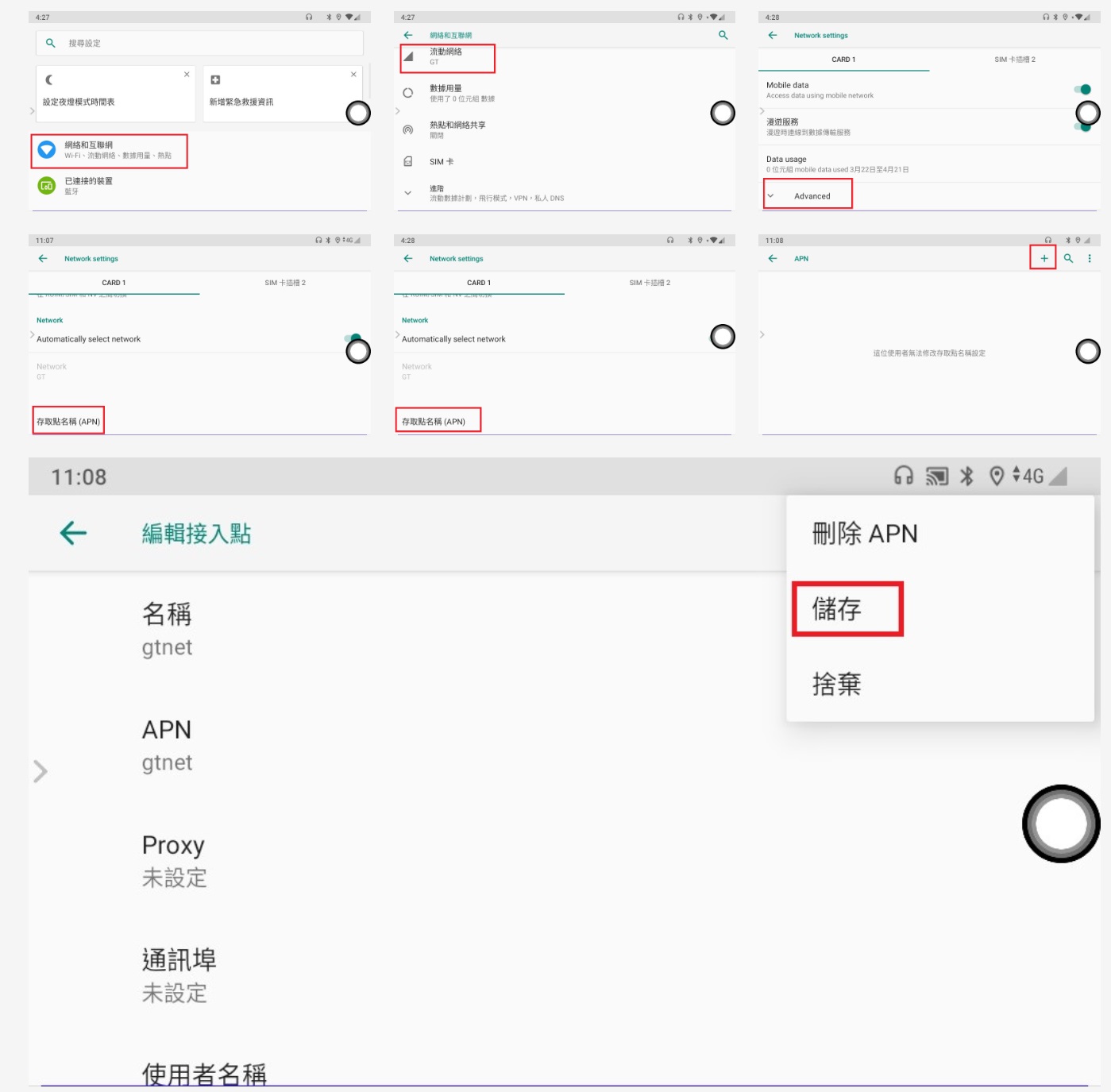The image size is (1111, 1092).
Task: Choose 刪除 APN from the menu
Action: click(x=865, y=533)
